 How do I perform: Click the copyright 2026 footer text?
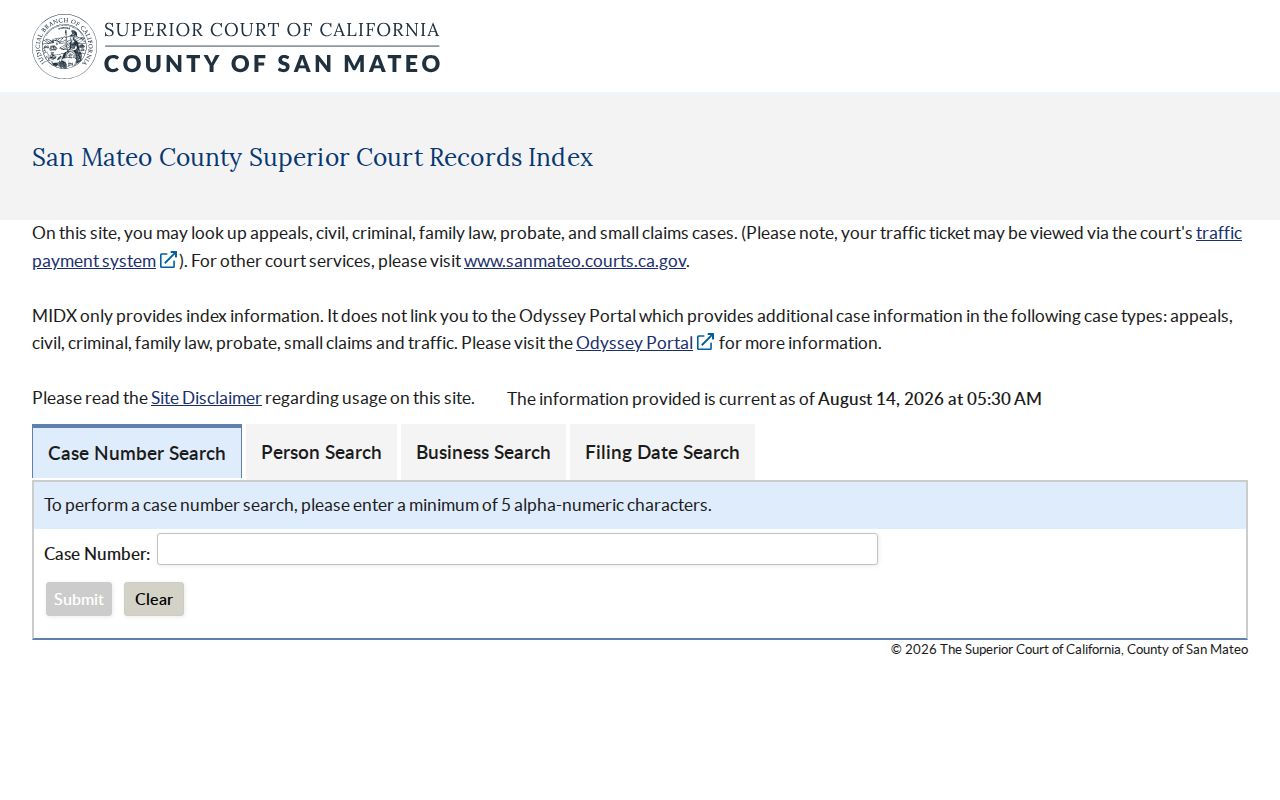1069,649
